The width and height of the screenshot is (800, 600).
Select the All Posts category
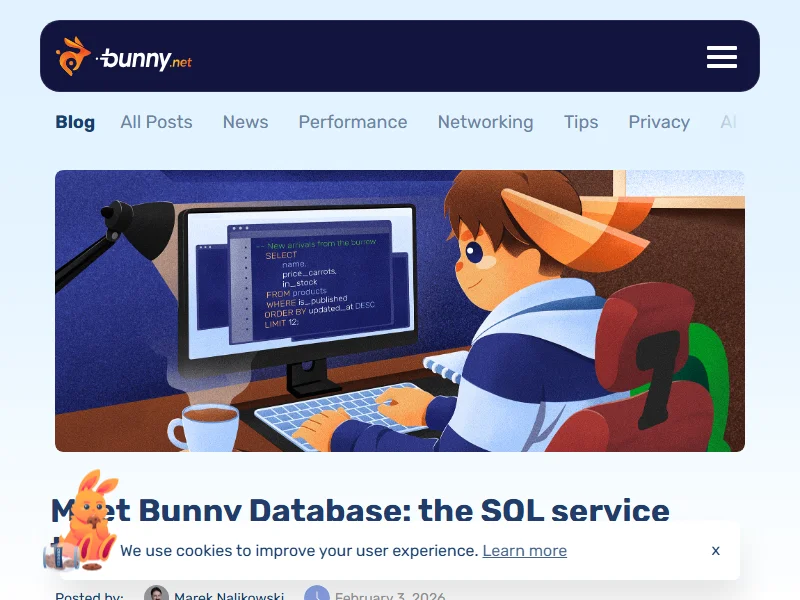click(156, 122)
